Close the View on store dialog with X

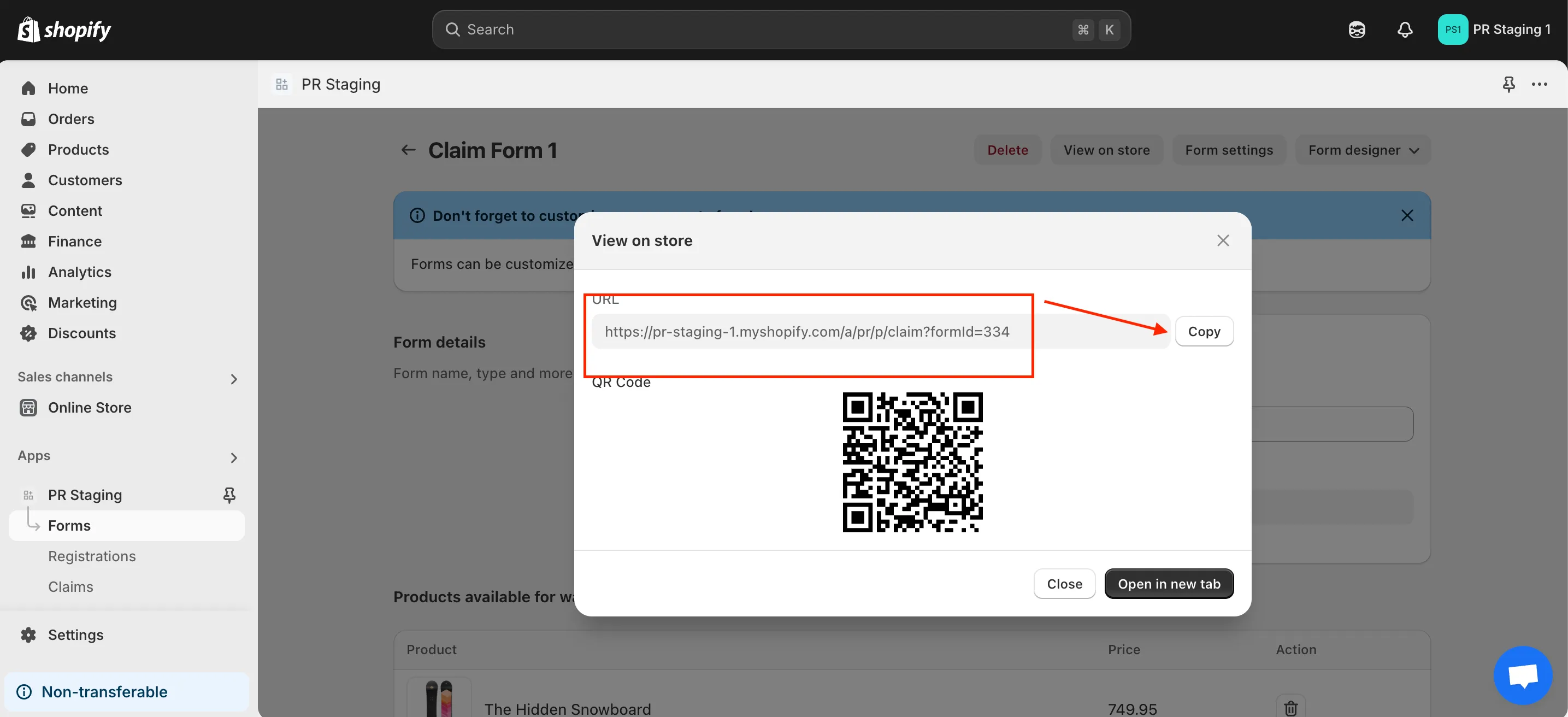[x=1223, y=240]
